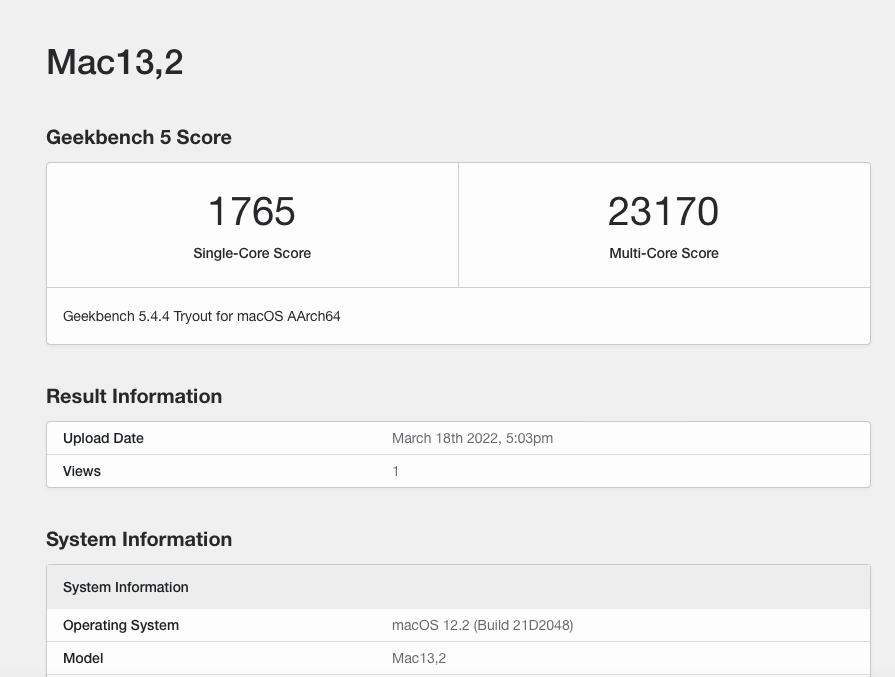This screenshot has width=895, height=677.
Task: Click the Operating System row label
Action: pos(121,626)
